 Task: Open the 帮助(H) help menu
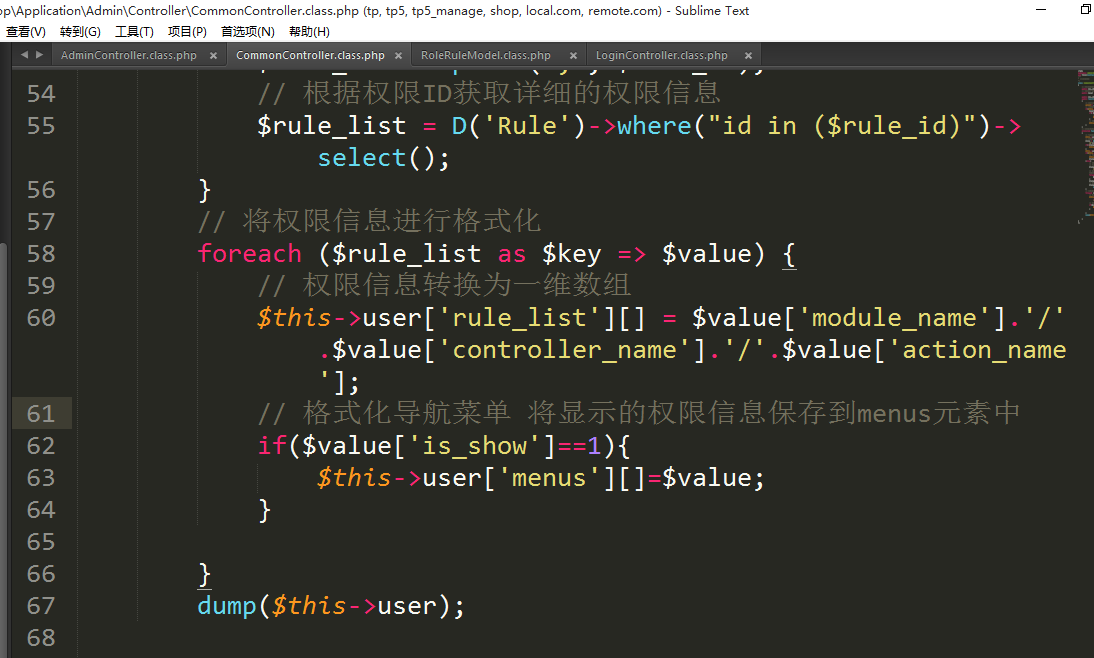[309, 31]
